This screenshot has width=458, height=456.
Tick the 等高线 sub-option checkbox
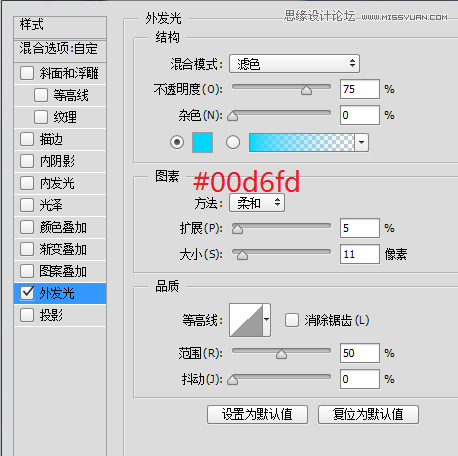tap(41, 95)
